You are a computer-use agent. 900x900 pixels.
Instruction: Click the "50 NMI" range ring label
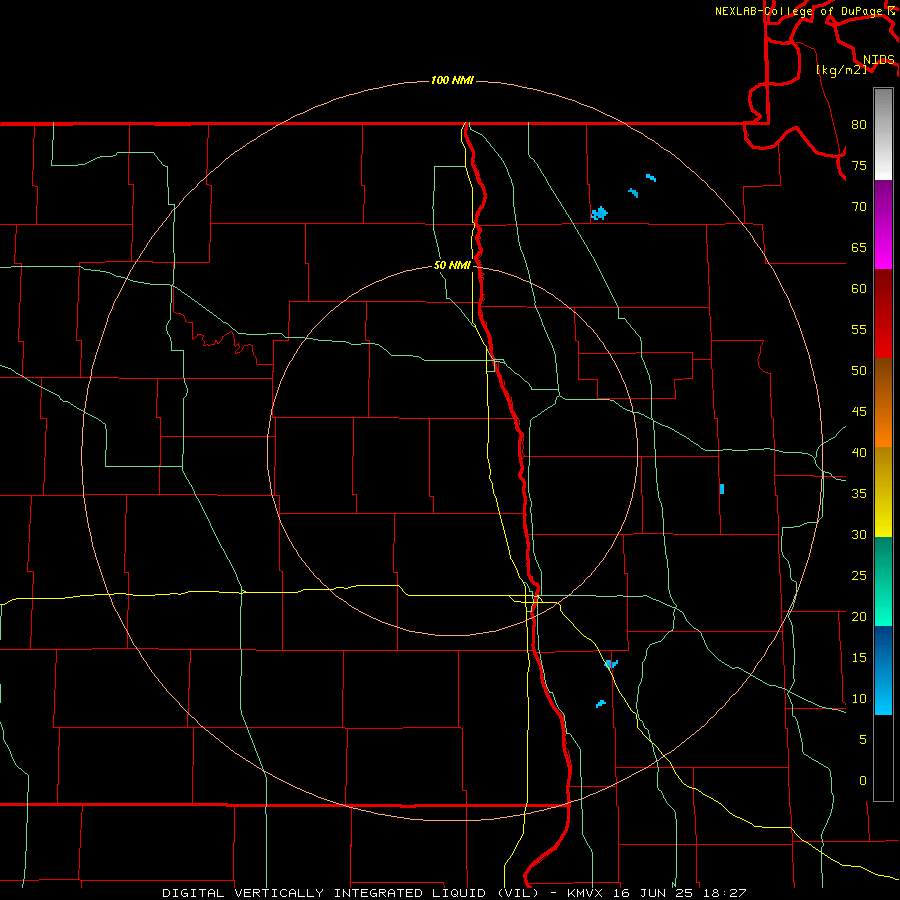tap(452, 265)
